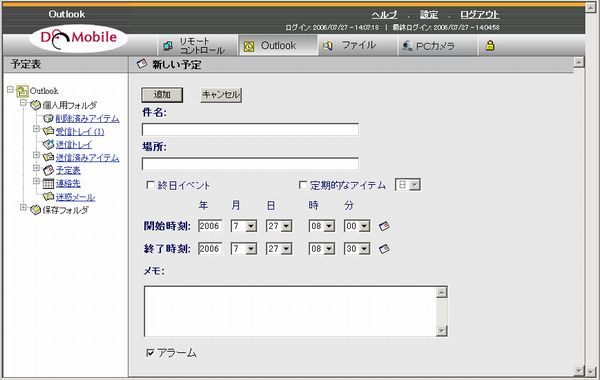This screenshot has width=600, height=380.
Task: Open the 受信トレイ (1) link
Action: click(80, 132)
